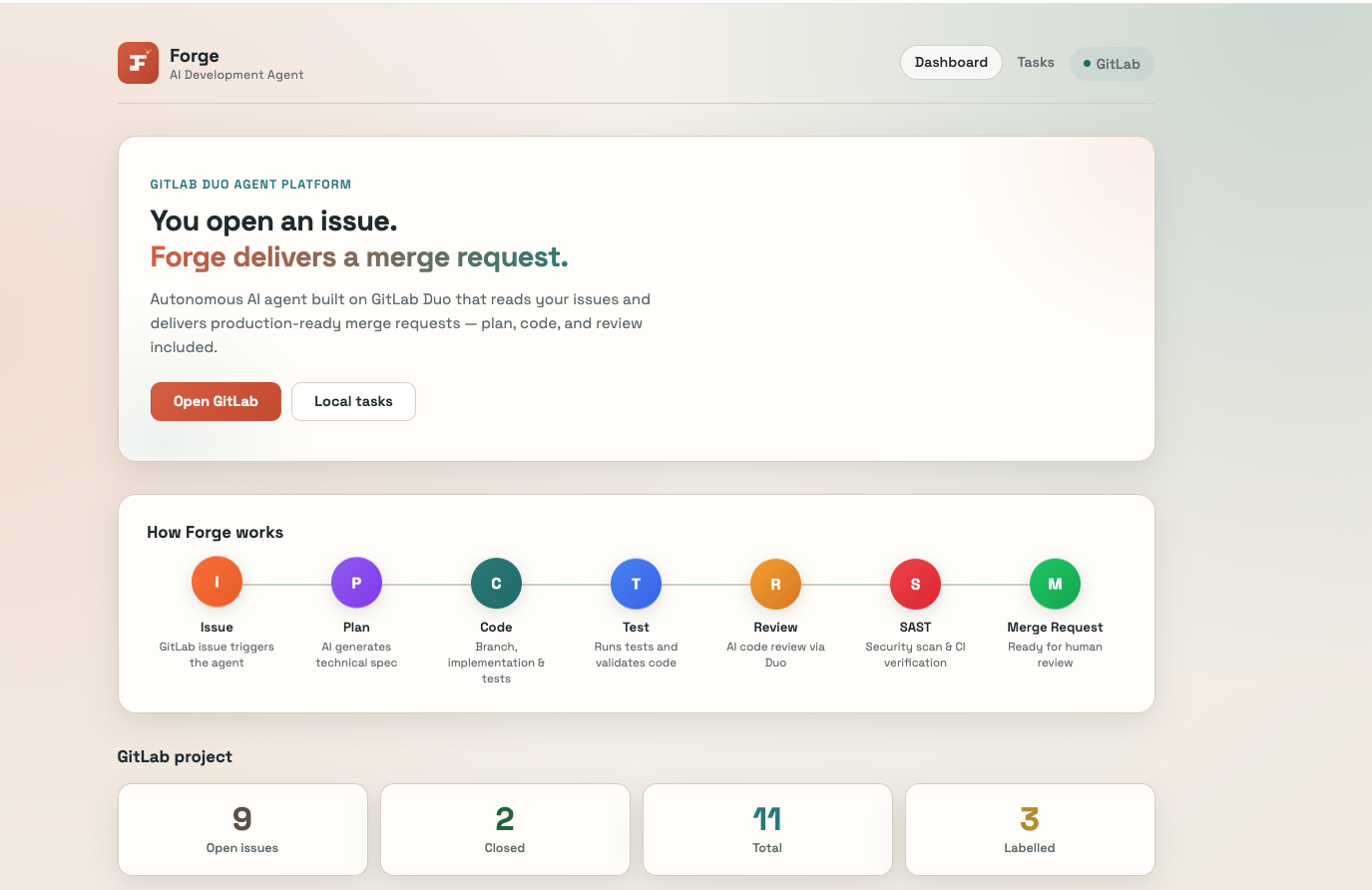Switch to the Tasks tab
The image size is (1372, 890).
point(1036,62)
